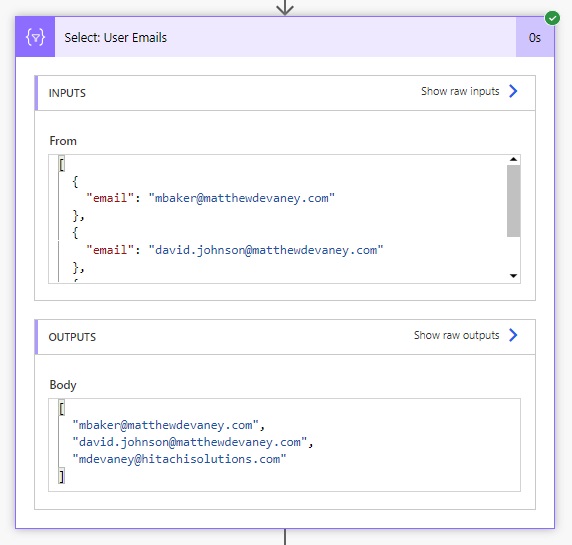Click the Show raw inputs chevron arrow
Image resolution: width=572 pixels, height=545 pixels.
click(x=513, y=91)
